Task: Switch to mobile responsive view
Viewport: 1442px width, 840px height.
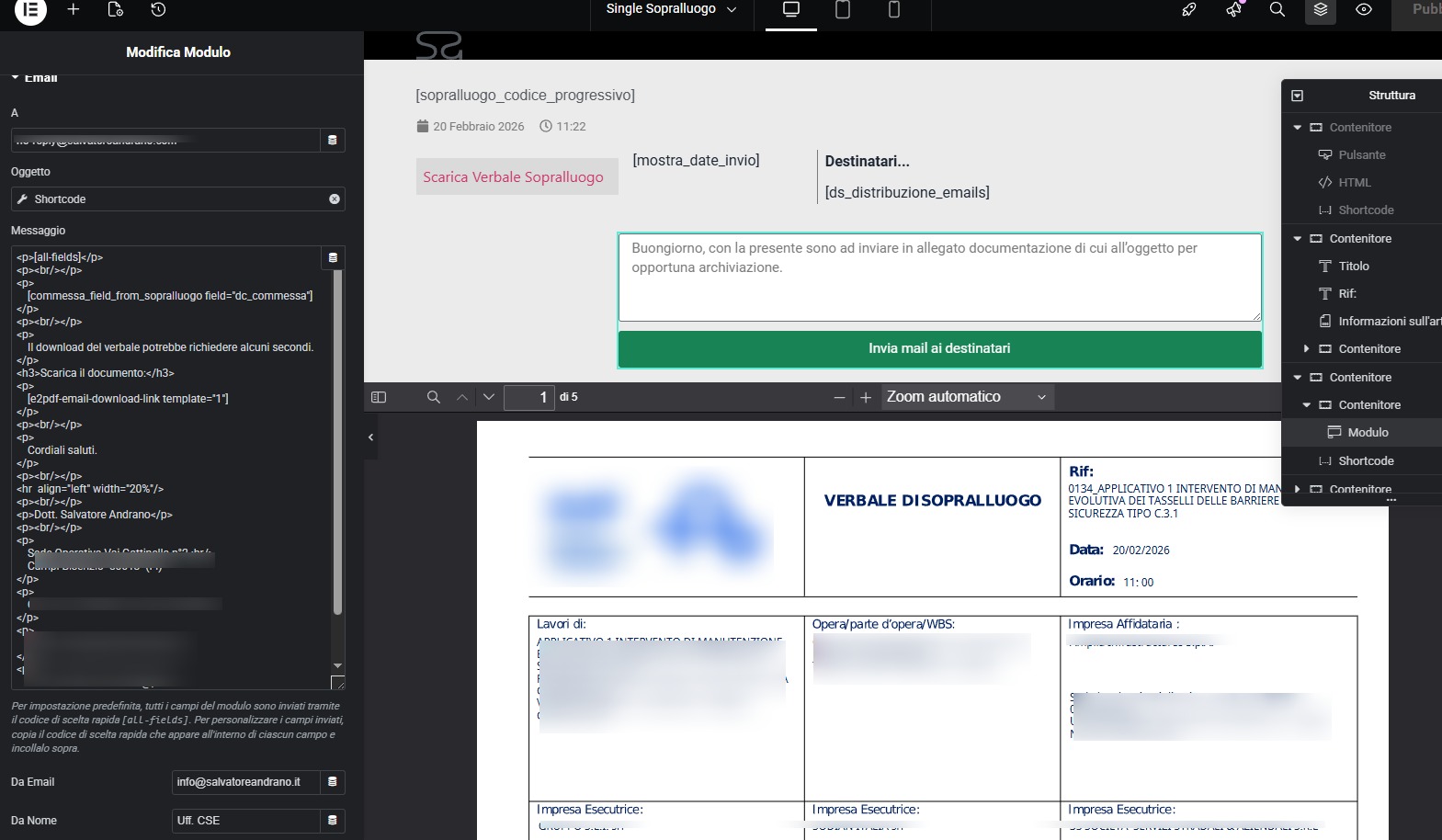Action: click(893, 10)
